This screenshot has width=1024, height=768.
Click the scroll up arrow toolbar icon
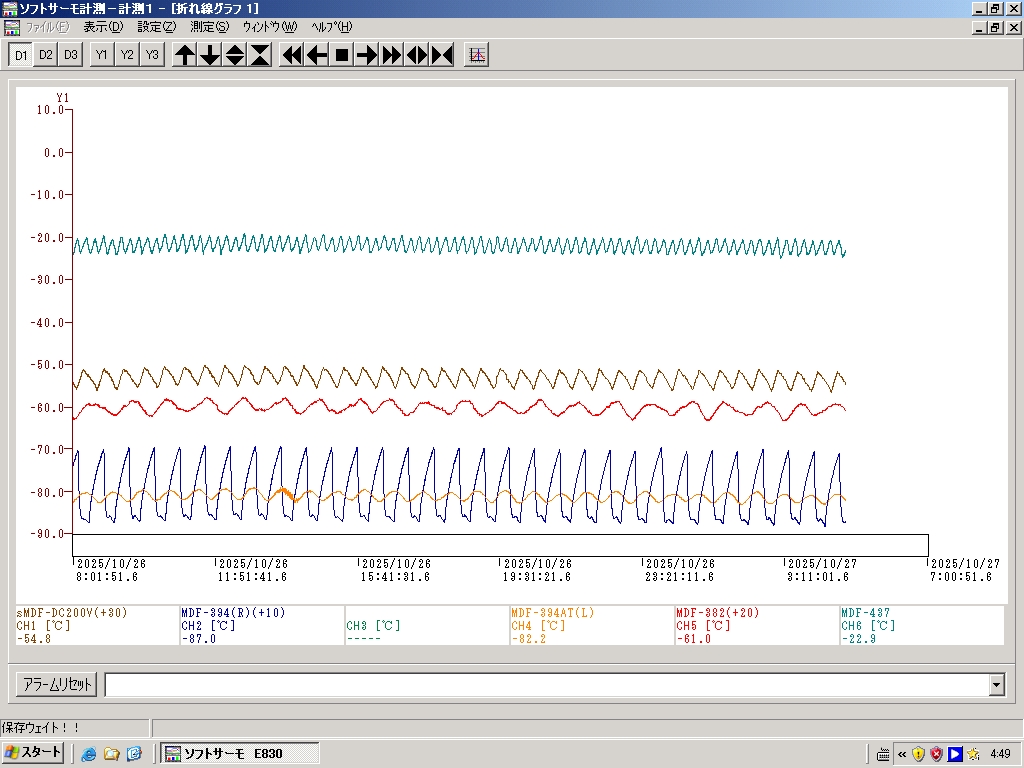click(185, 55)
